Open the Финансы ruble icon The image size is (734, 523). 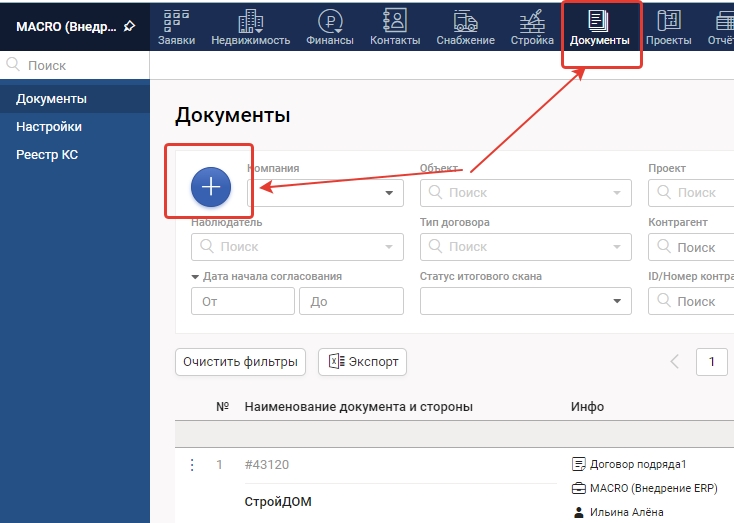coord(330,20)
